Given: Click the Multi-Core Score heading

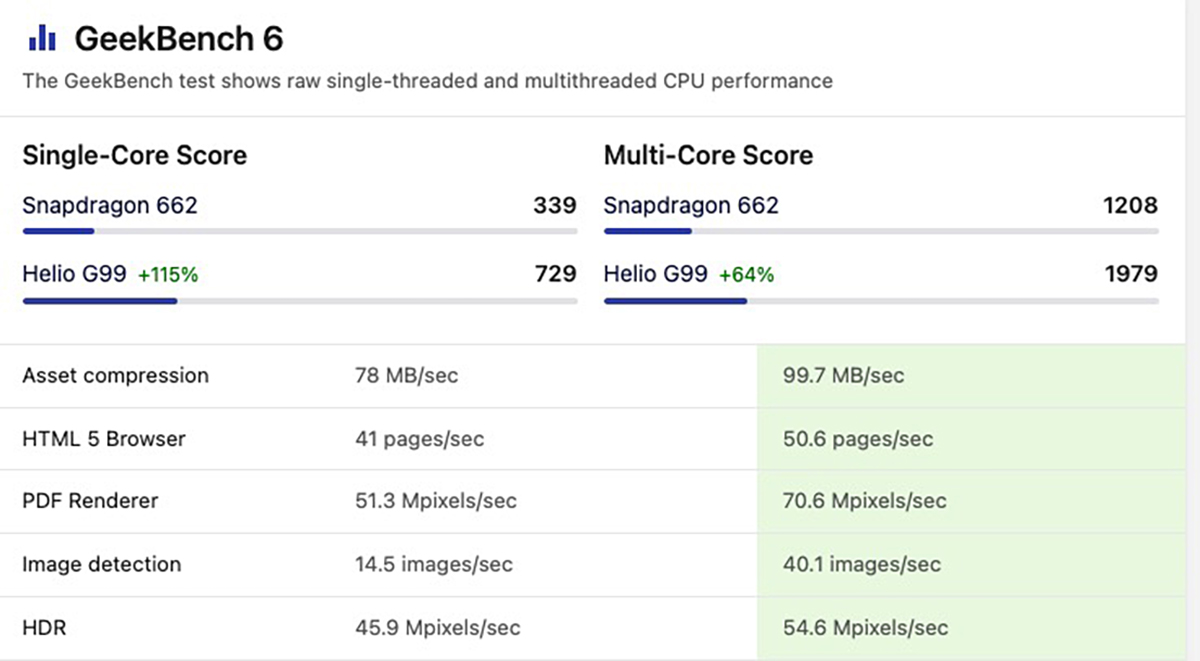Looking at the screenshot, I should pyautogui.click(x=708, y=156).
